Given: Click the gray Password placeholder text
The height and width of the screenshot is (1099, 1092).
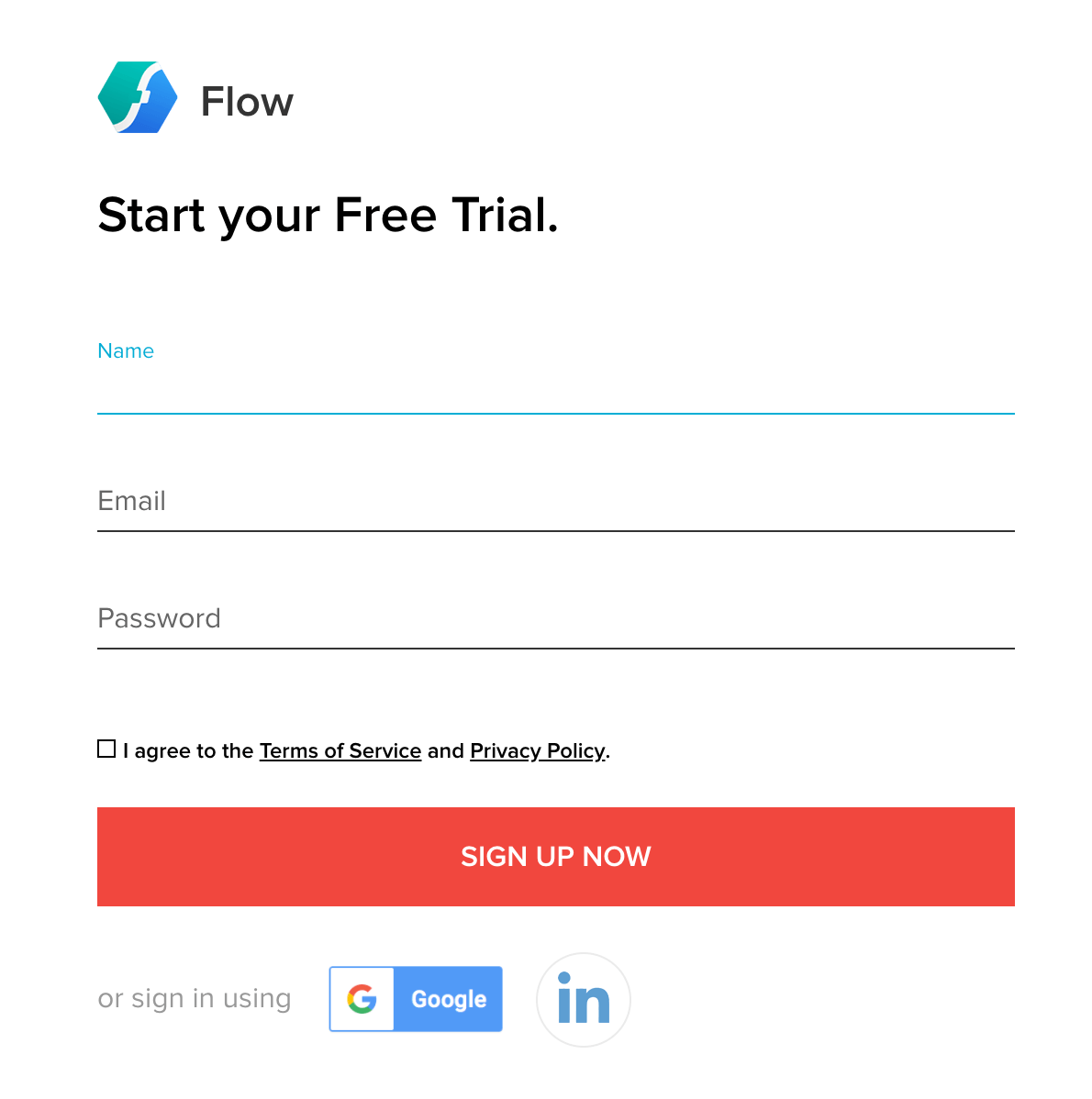Looking at the screenshot, I should click(x=159, y=619).
